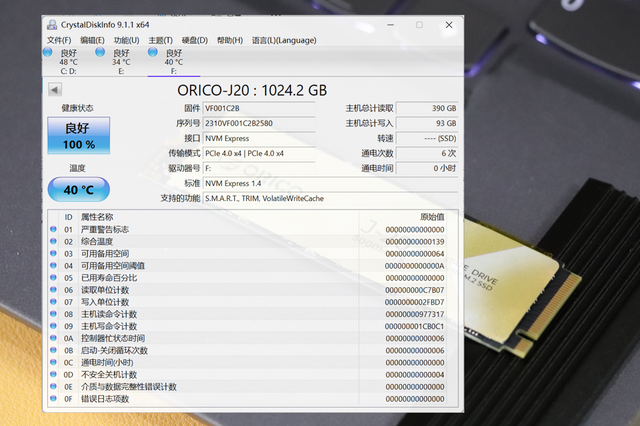Image resolution: width=640 pixels, height=426 pixels.
Task: Click status dot of attribute 0B 启动-关闭循环次数
Action: (x=53, y=350)
